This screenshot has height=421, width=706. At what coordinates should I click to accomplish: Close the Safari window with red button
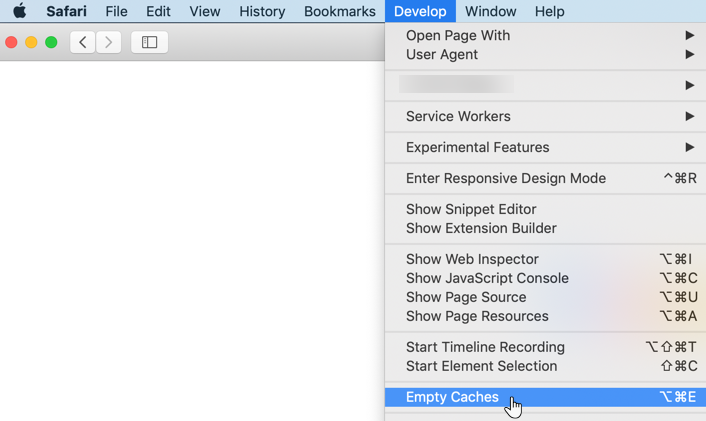point(11,42)
